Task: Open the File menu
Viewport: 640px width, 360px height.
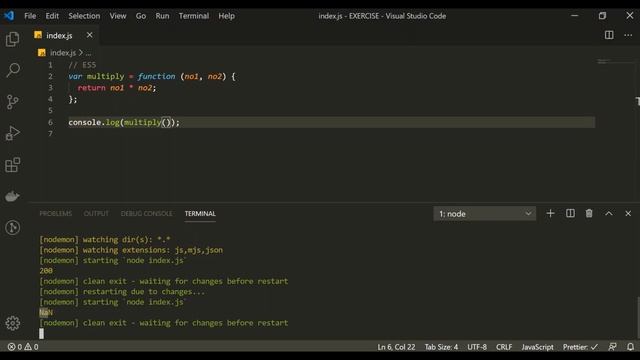Action: [x=30, y=16]
